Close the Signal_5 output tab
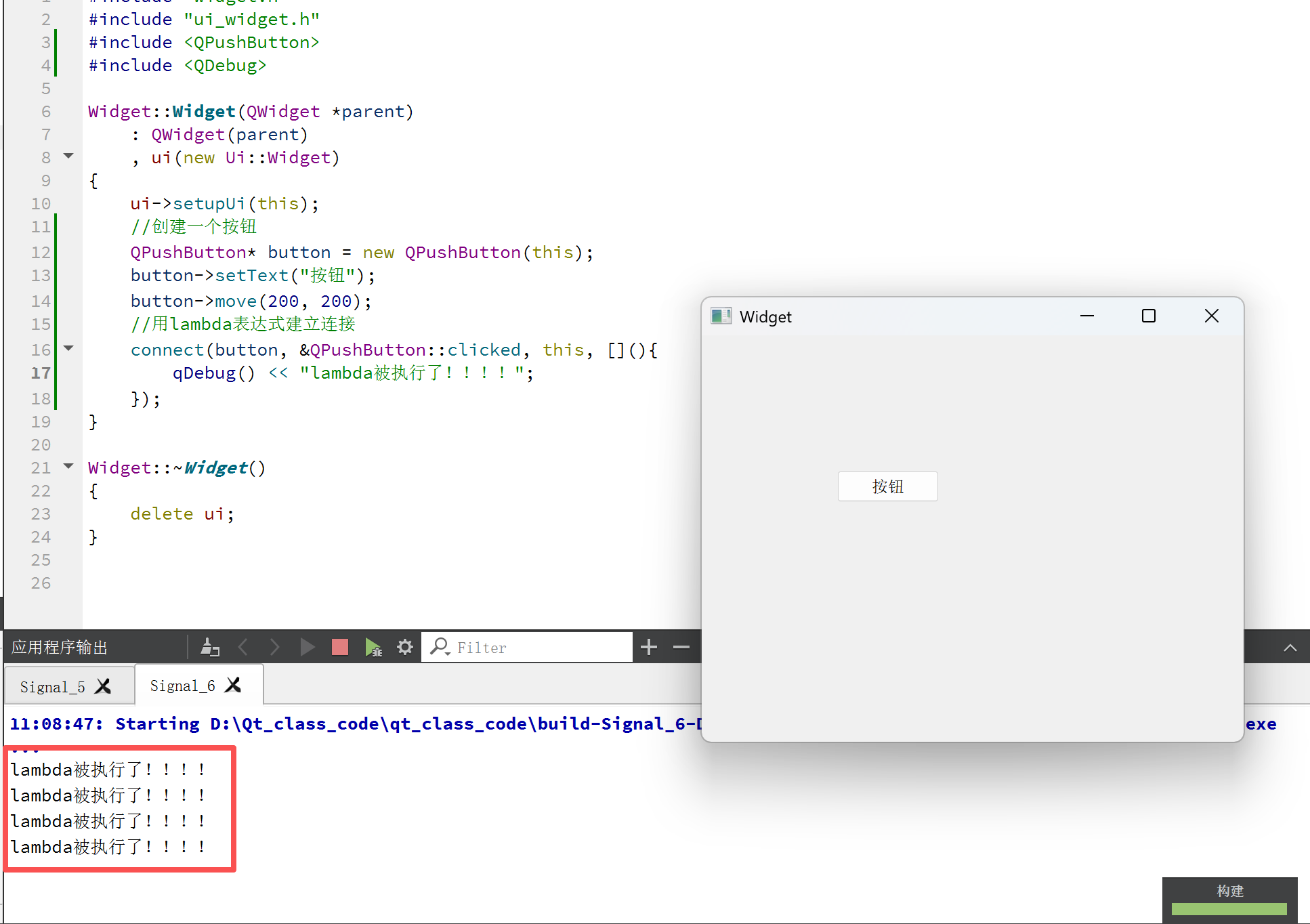The image size is (1310, 924). click(103, 687)
